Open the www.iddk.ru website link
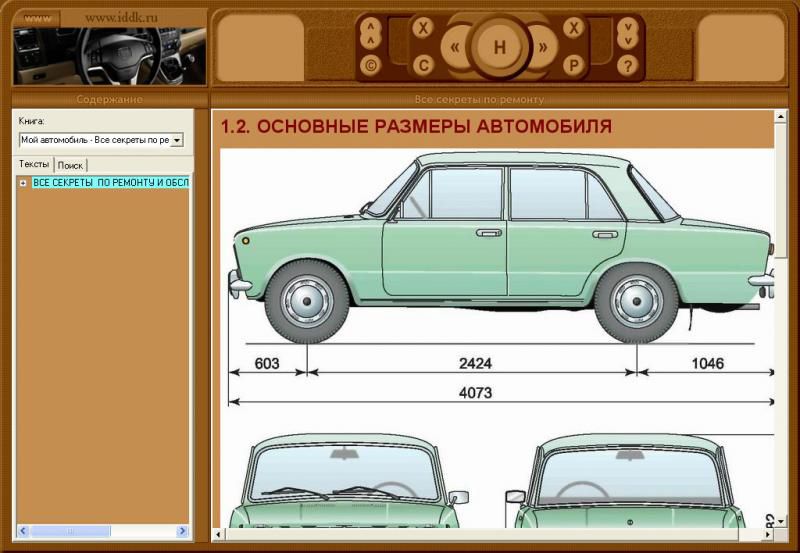The height and width of the screenshot is (553, 800). [121, 18]
